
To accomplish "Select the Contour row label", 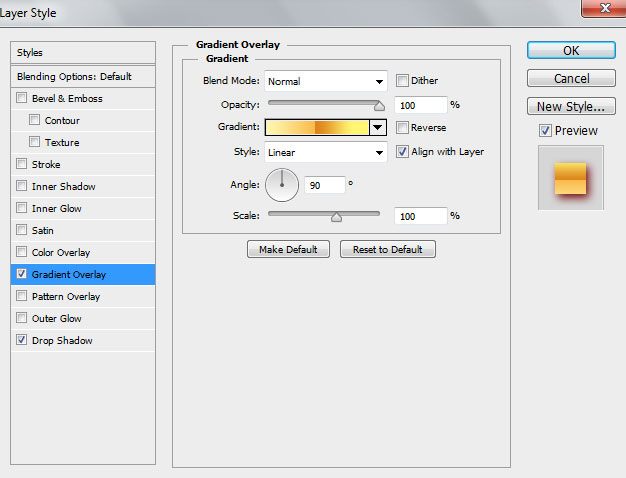I will [x=62, y=121].
